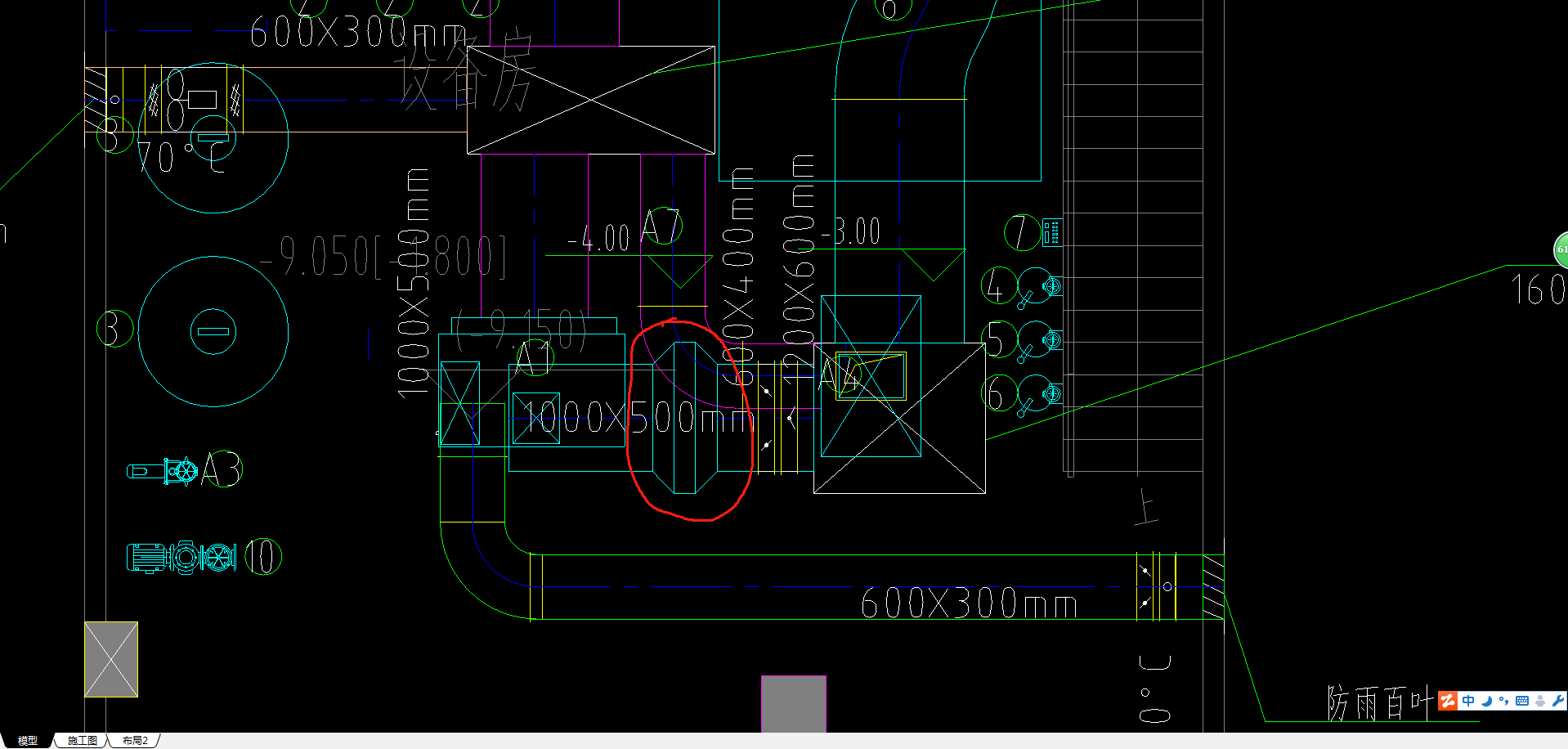This screenshot has height=749, width=1568.
Task: Select the gray rectangle with magenta border
Action: pos(794,704)
